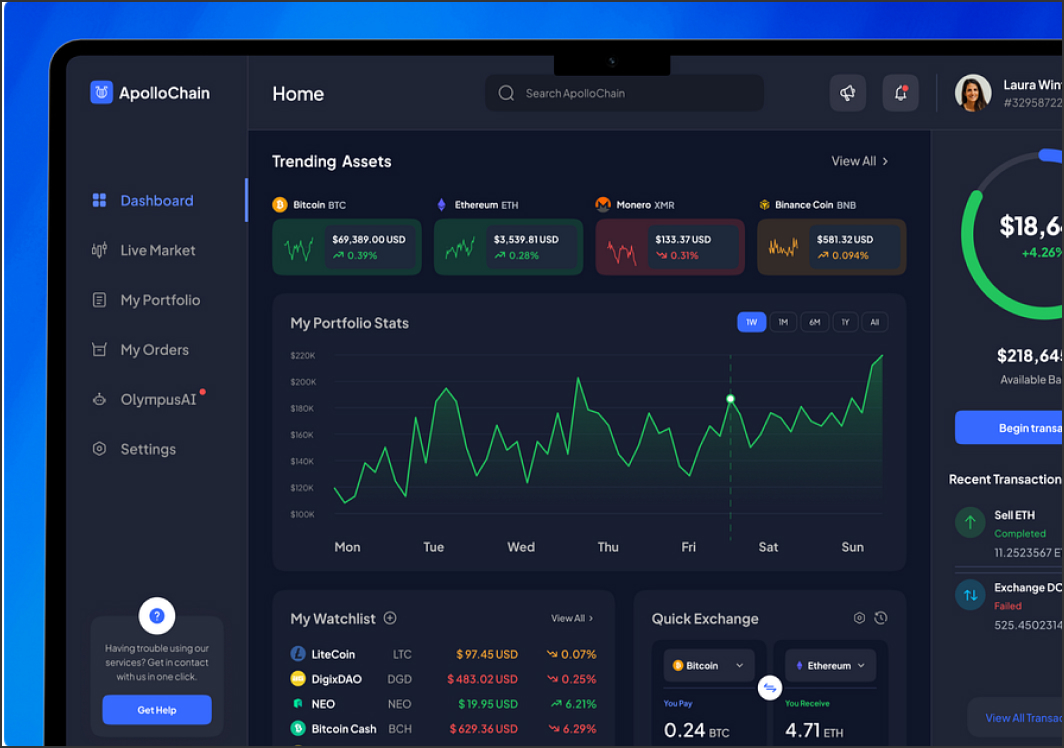Click the swap currencies icon in Quick Exchange
This screenshot has width=1064, height=748.
coord(770,688)
